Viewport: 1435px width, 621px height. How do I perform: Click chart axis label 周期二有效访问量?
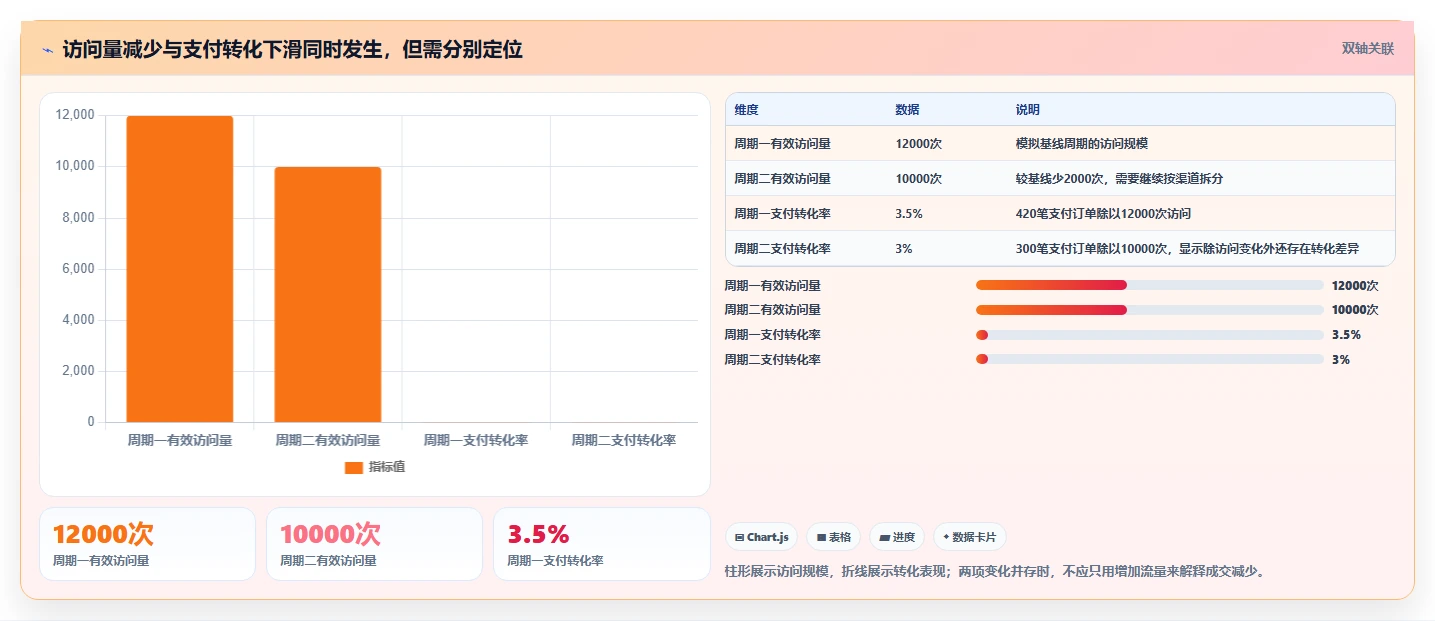coord(328,440)
